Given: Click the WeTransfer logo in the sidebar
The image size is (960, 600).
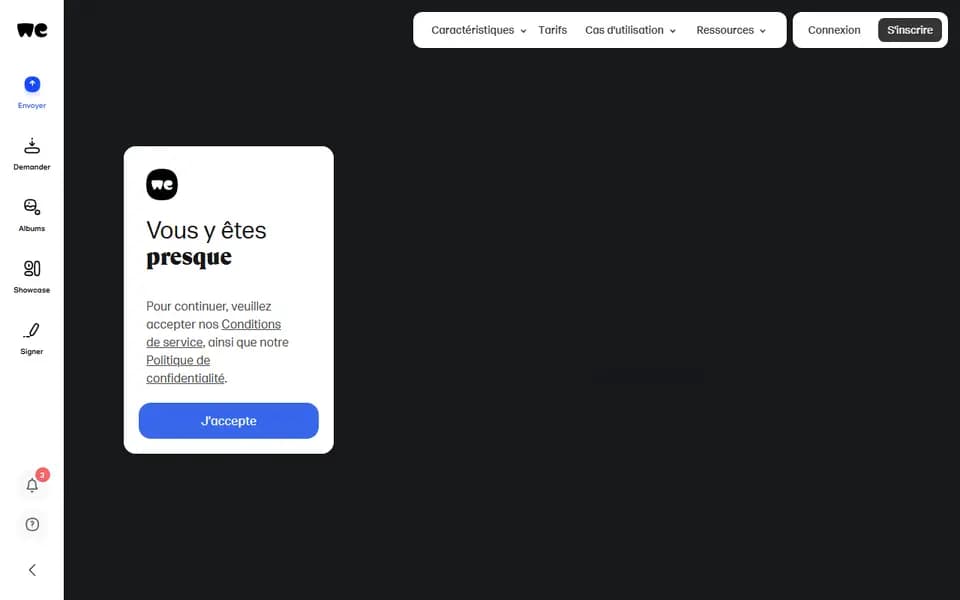Looking at the screenshot, I should (32, 30).
